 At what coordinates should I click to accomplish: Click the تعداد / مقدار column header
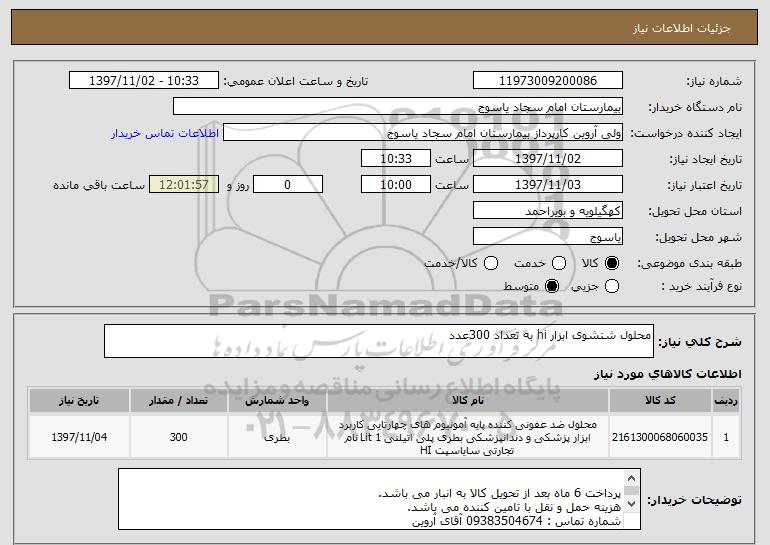click(179, 401)
